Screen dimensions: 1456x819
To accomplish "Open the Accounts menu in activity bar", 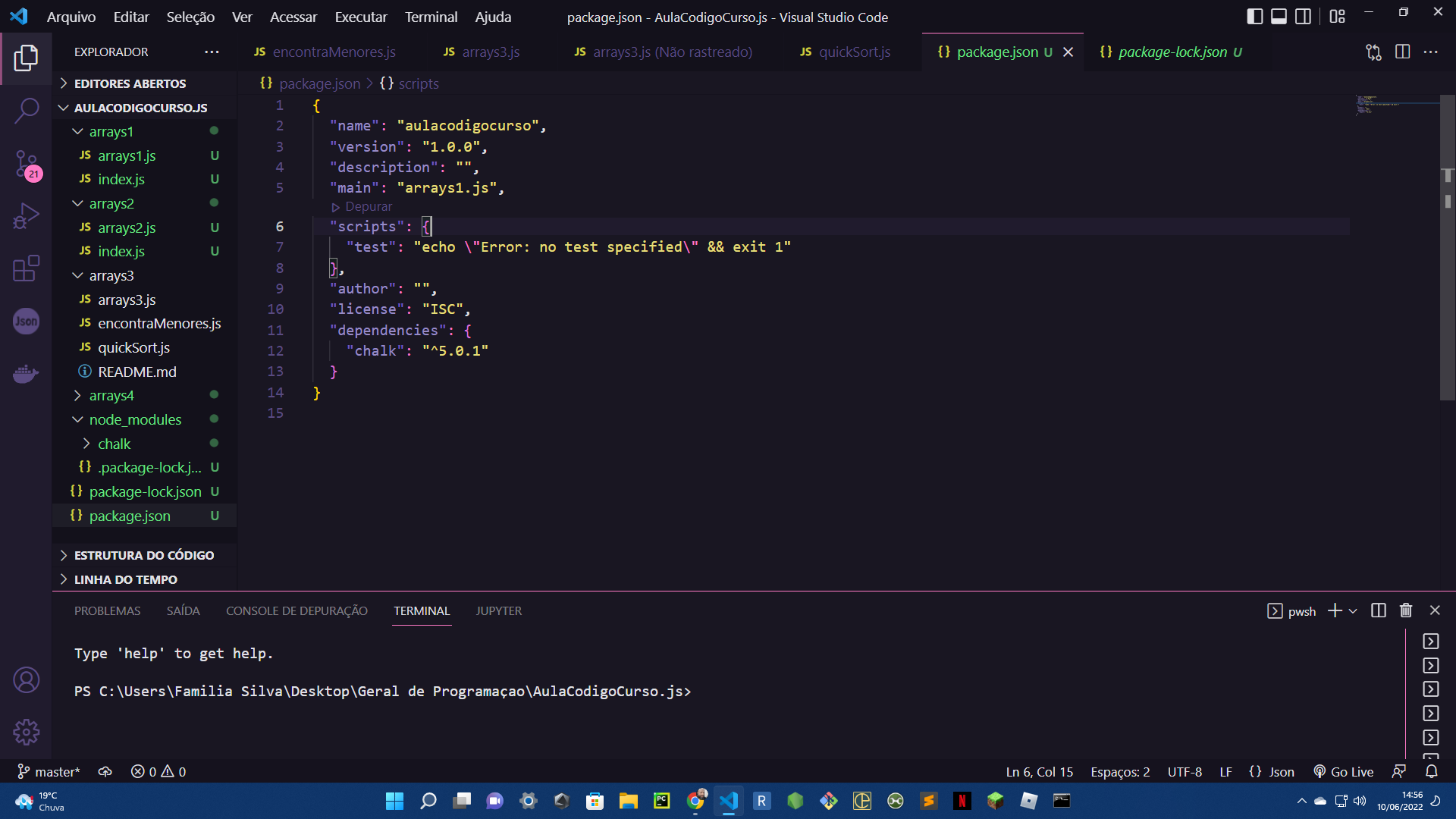I will click(x=26, y=680).
